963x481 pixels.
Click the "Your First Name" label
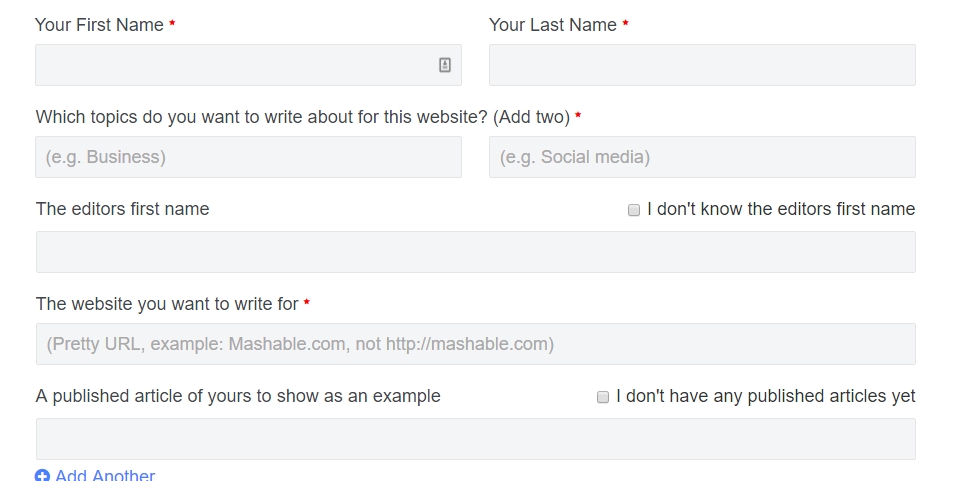coord(99,25)
